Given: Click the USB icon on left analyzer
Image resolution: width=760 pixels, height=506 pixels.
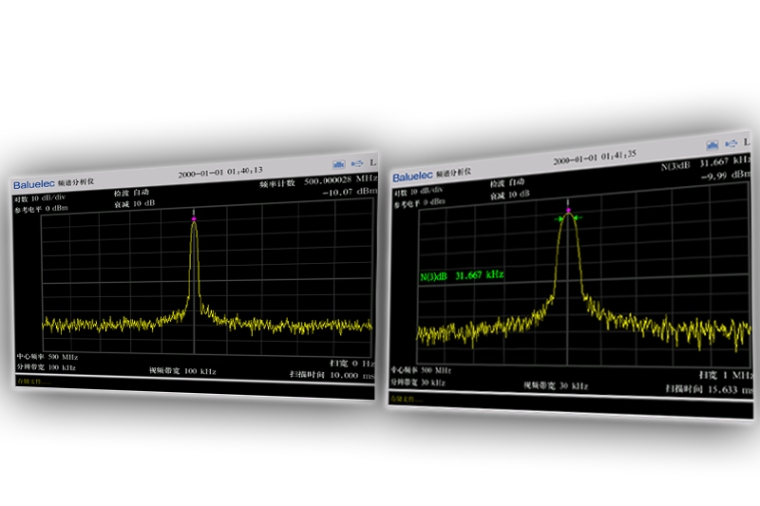Looking at the screenshot, I should click(356, 162).
